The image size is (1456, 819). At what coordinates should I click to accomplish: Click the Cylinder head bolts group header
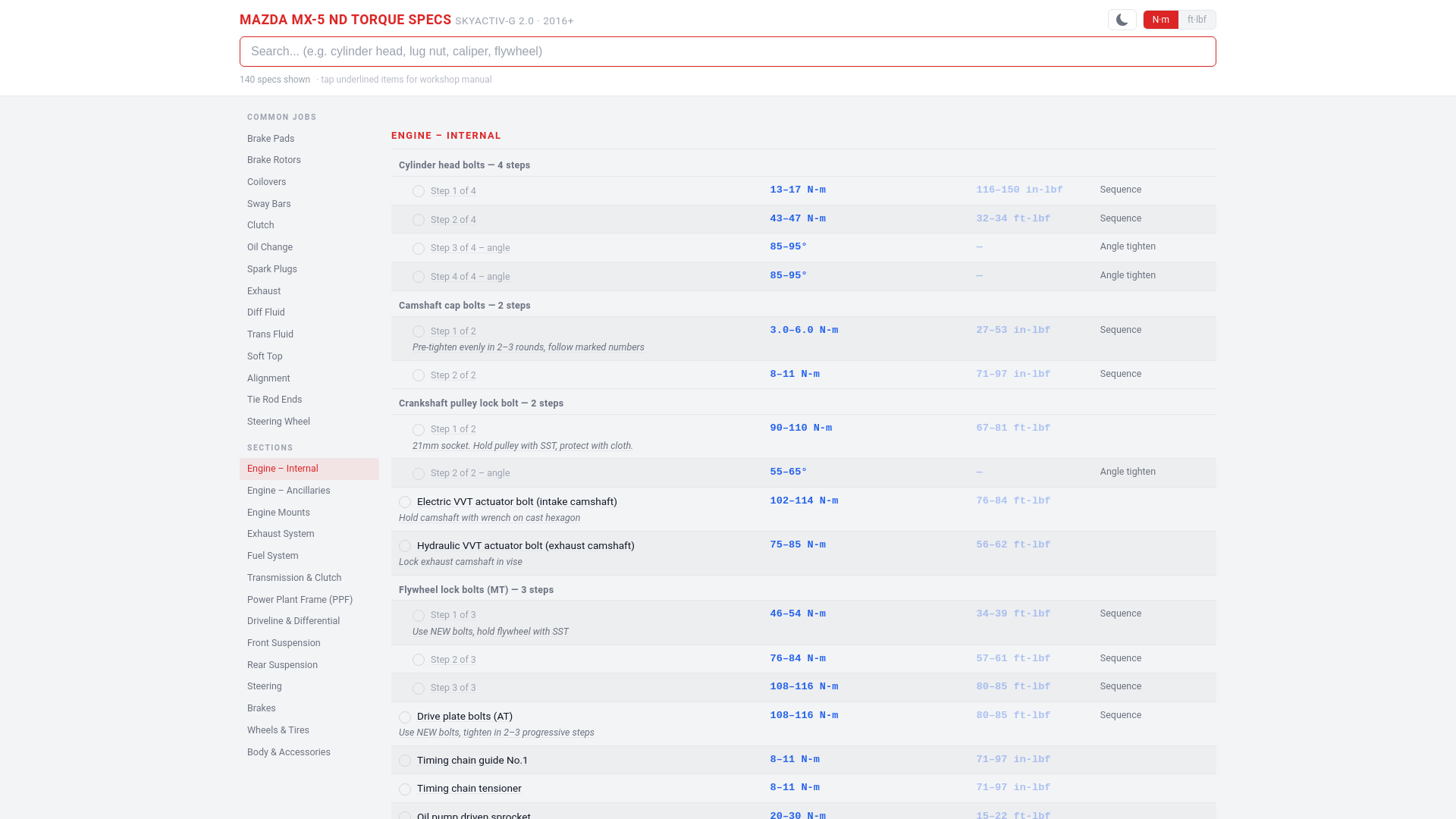[x=804, y=165]
